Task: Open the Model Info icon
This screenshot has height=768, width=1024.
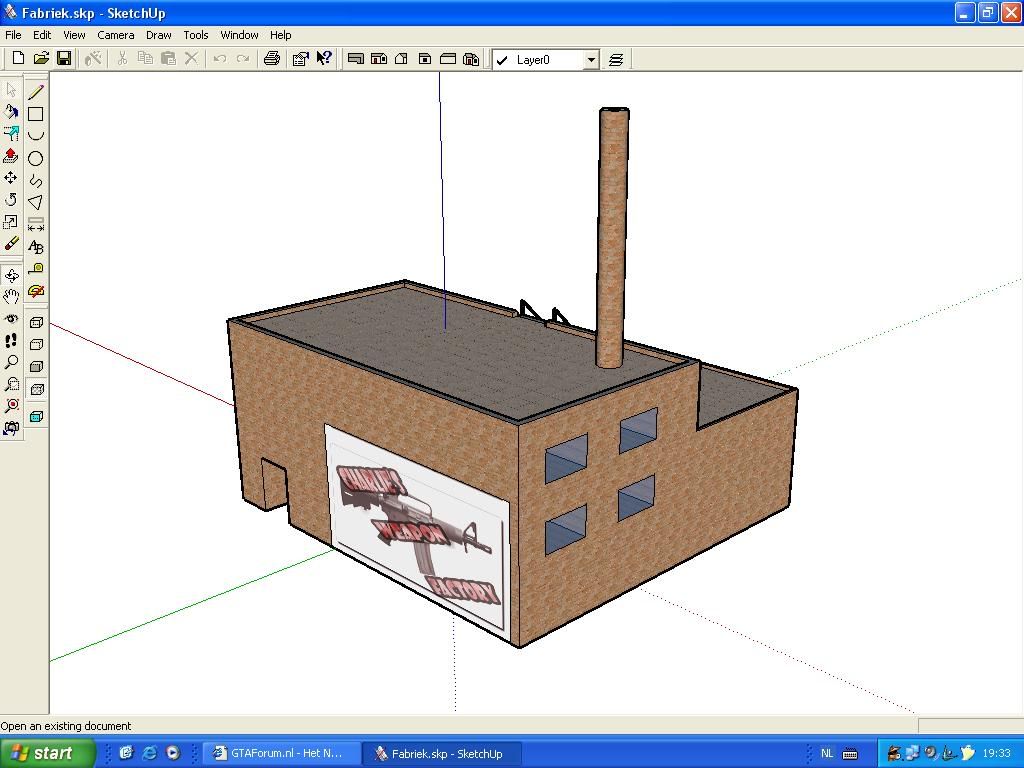Action: click(x=300, y=59)
